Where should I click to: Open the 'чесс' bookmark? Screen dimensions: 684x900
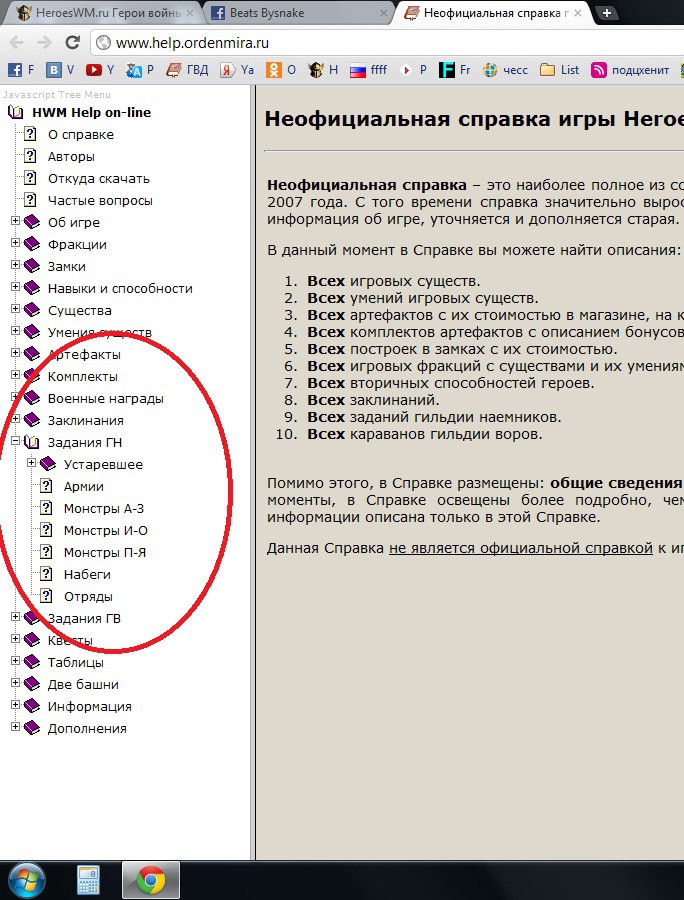505,70
